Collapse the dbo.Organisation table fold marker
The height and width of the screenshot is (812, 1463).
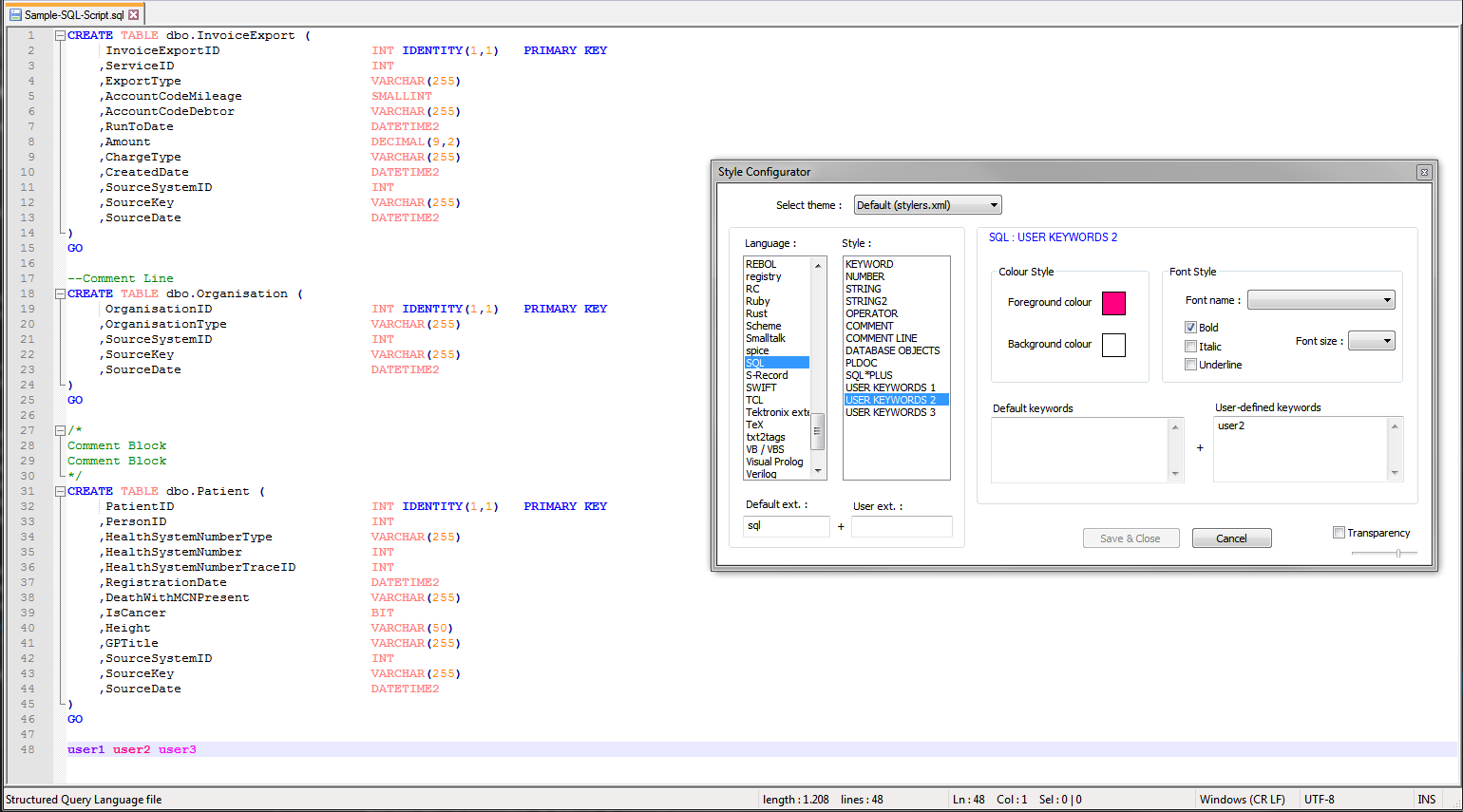point(59,293)
